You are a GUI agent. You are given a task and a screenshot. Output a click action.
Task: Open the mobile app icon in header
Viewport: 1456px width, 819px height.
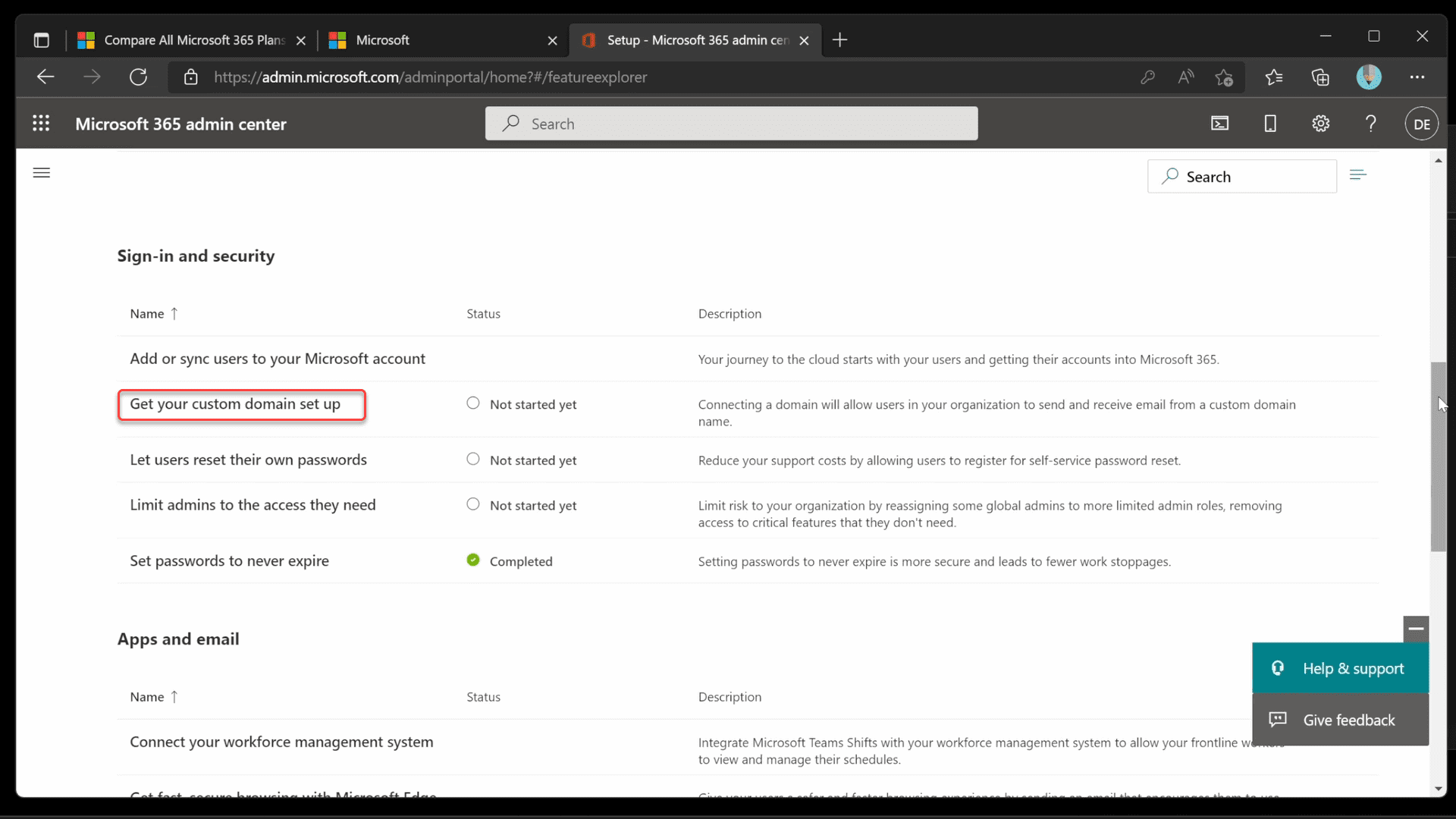1270,123
